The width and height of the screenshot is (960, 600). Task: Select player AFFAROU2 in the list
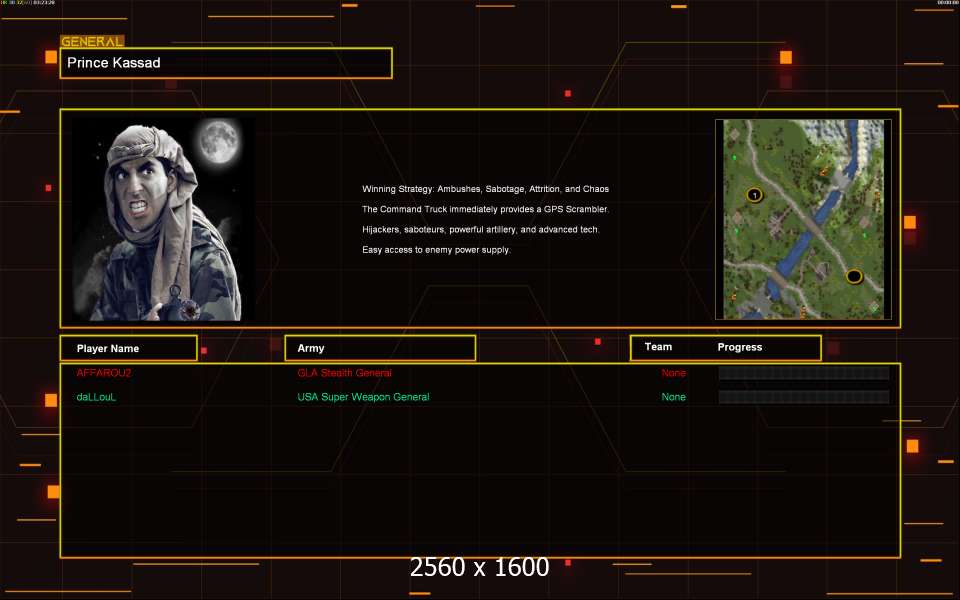click(x=104, y=373)
